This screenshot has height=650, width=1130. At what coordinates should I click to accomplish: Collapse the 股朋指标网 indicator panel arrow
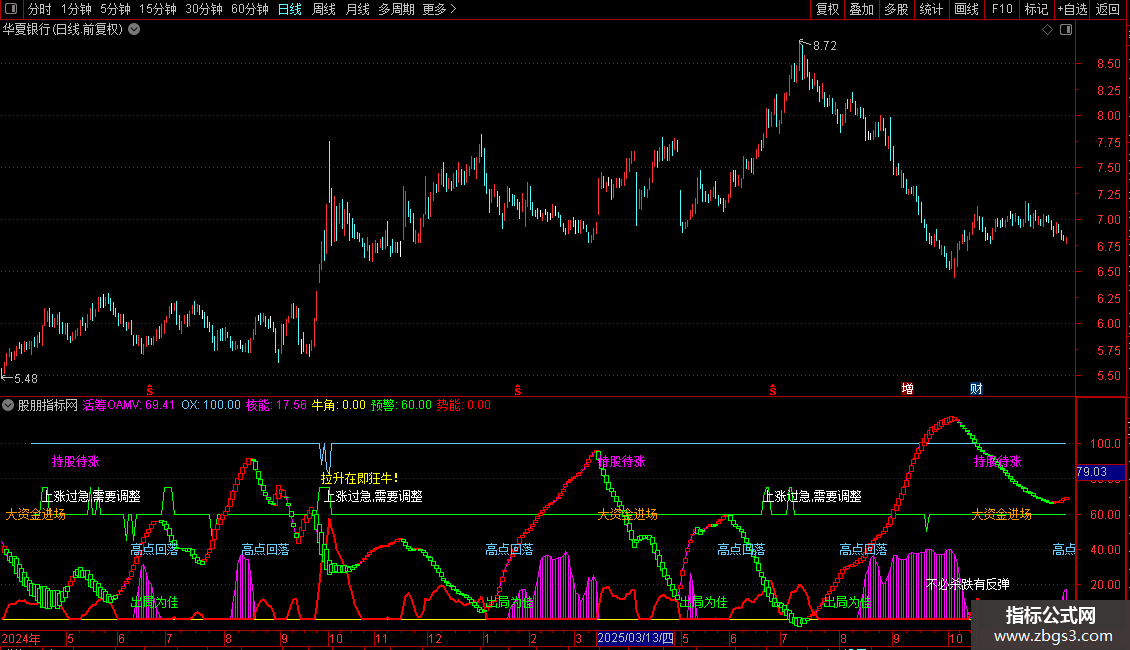(8, 405)
